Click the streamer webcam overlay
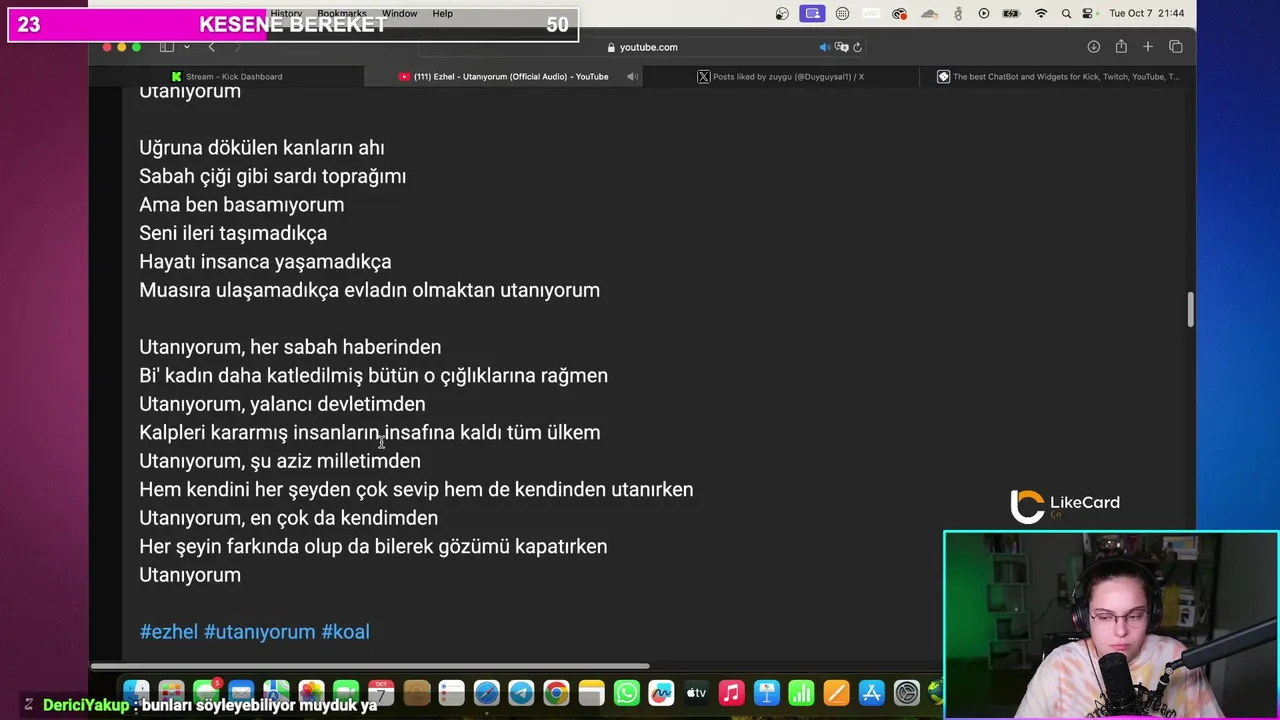The image size is (1280, 720). coord(1111,625)
